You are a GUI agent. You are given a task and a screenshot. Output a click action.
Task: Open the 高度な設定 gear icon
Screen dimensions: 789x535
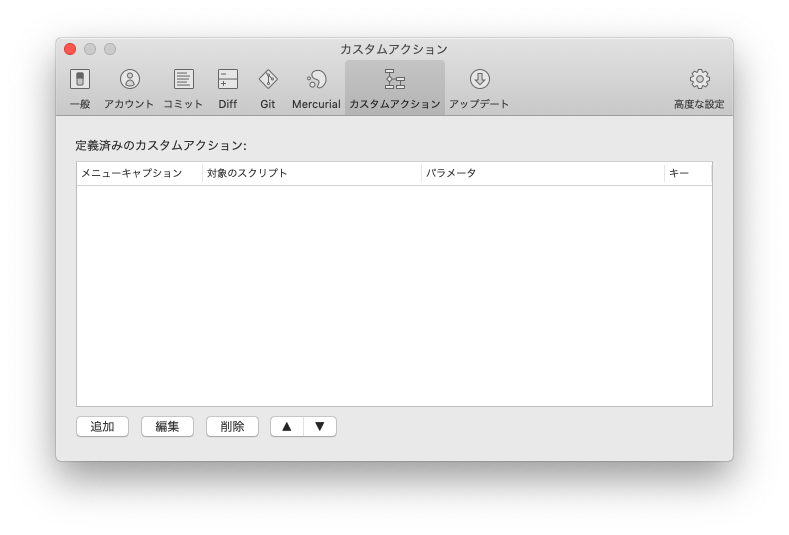(699, 79)
